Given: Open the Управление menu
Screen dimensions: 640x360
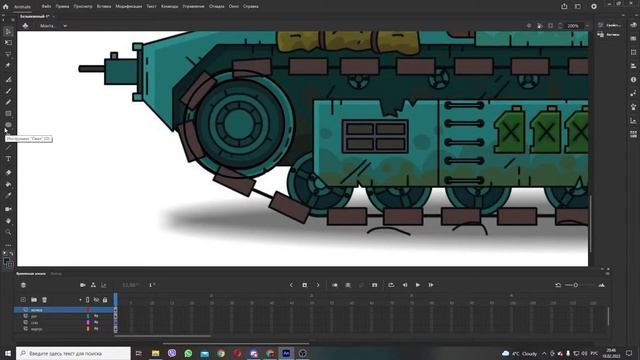Looking at the screenshot, I should pos(193,7).
